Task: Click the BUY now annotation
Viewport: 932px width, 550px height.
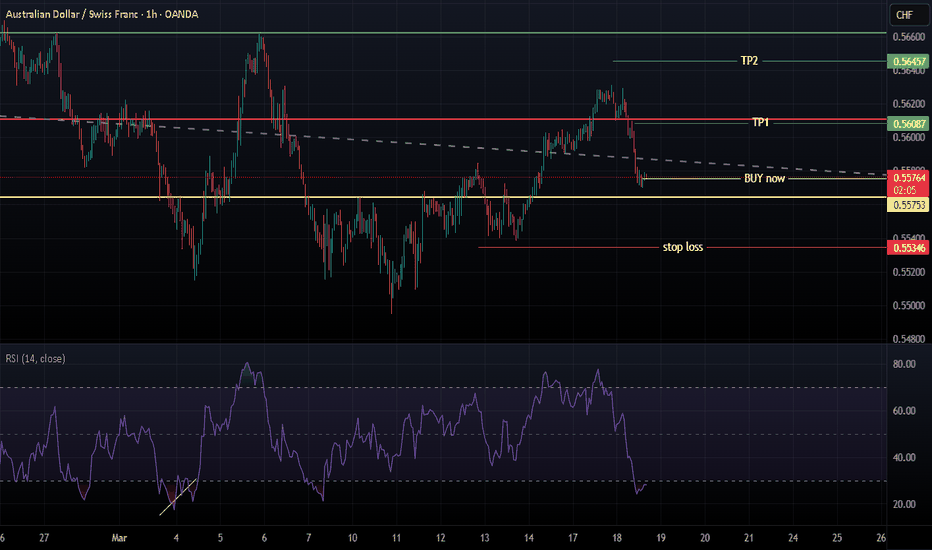Action: (764, 178)
